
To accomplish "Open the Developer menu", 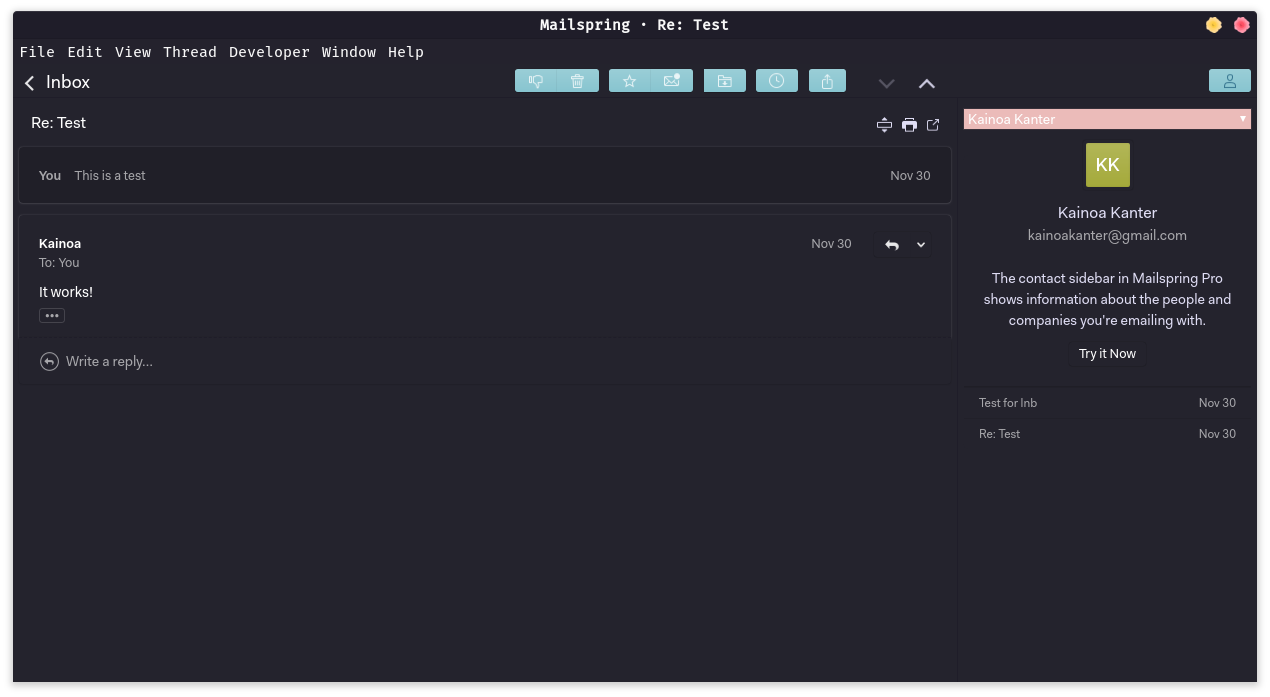I will (x=269, y=52).
